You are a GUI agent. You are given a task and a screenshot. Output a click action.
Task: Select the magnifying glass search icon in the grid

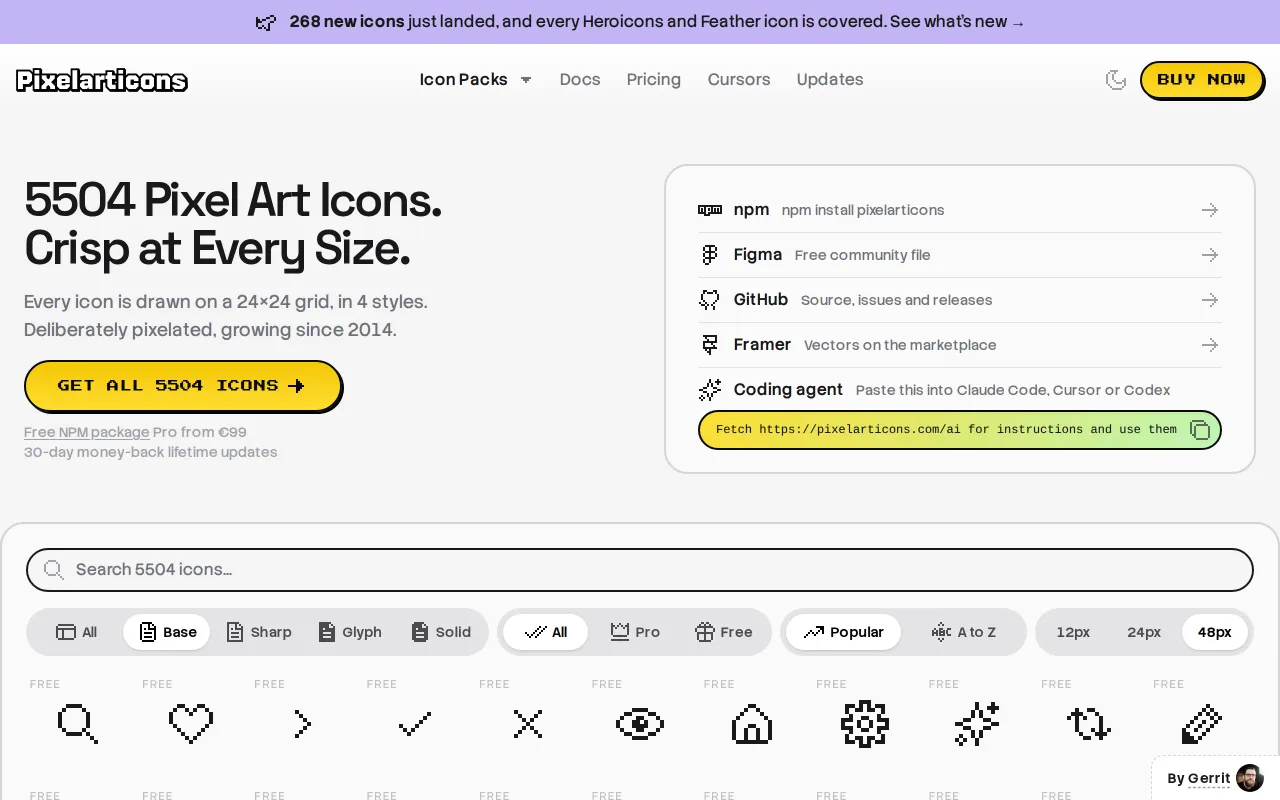(x=78, y=723)
